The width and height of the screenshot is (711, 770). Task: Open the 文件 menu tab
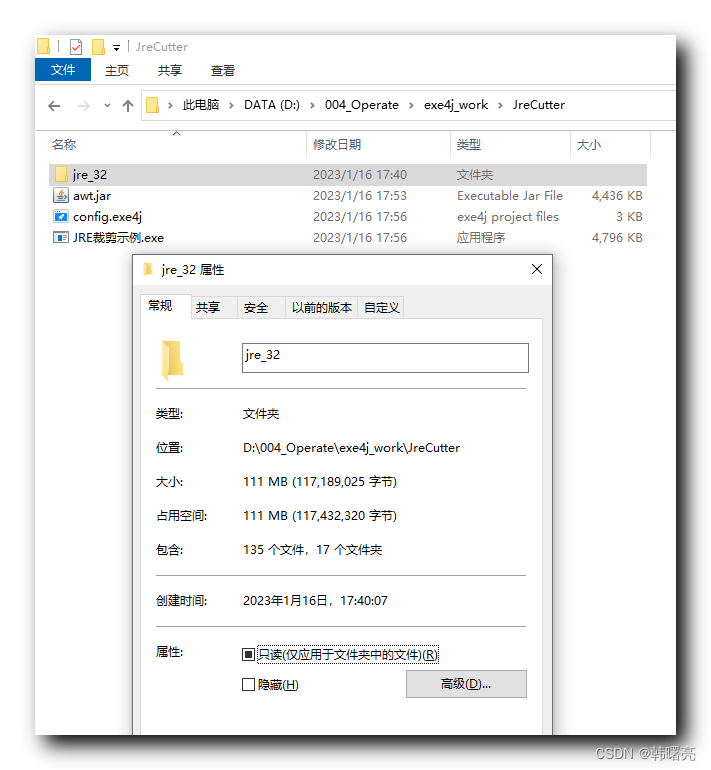pos(63,70)
